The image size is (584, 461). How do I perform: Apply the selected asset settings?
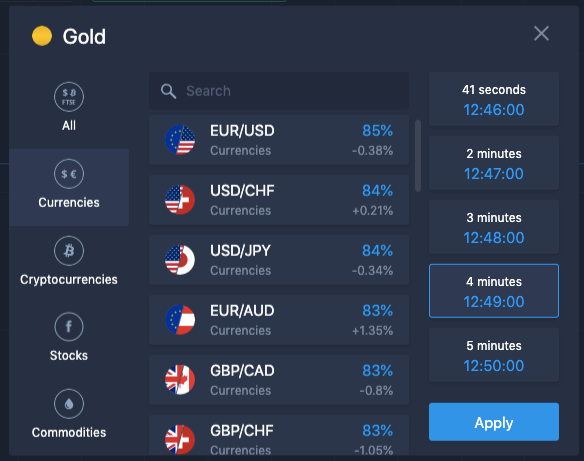tap(493, 422)
